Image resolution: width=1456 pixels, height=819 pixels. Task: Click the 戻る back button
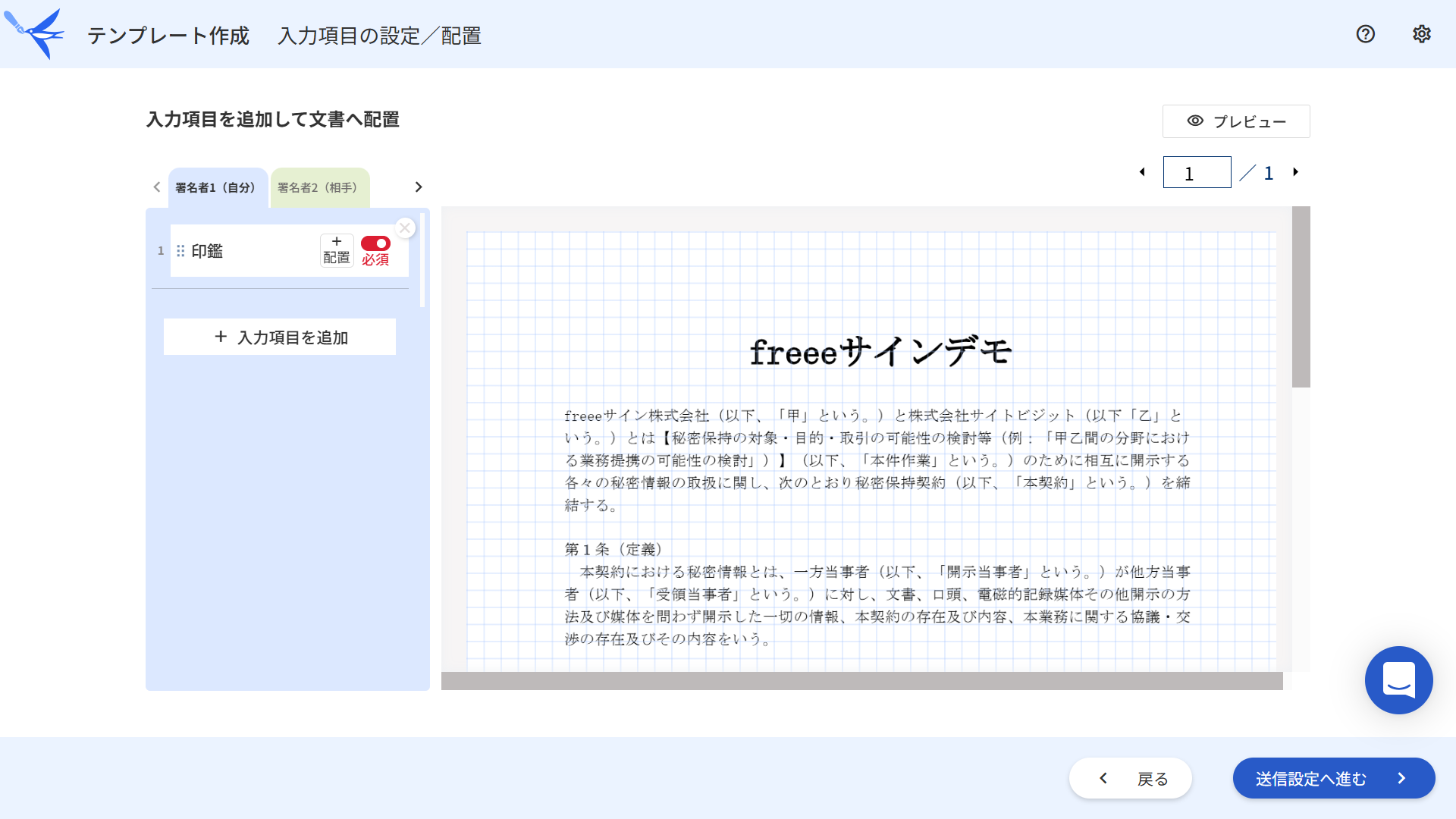1131,778
